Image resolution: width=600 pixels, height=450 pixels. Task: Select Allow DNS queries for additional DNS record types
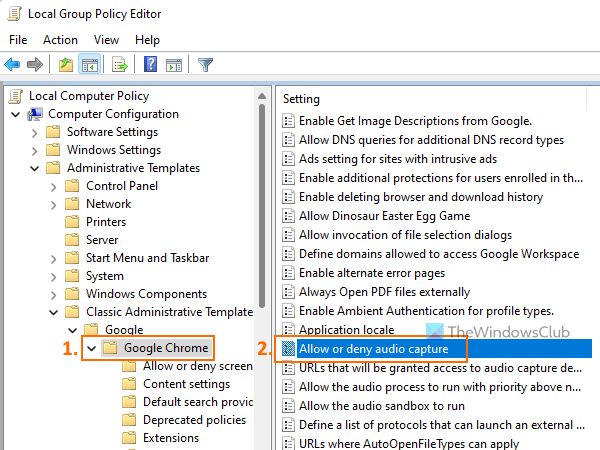(x=431, y=140)
